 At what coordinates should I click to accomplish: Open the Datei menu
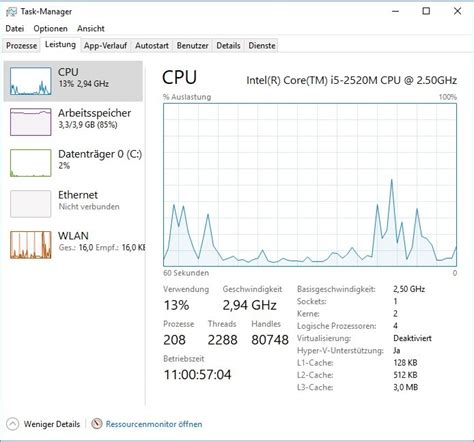pos(15,29)
